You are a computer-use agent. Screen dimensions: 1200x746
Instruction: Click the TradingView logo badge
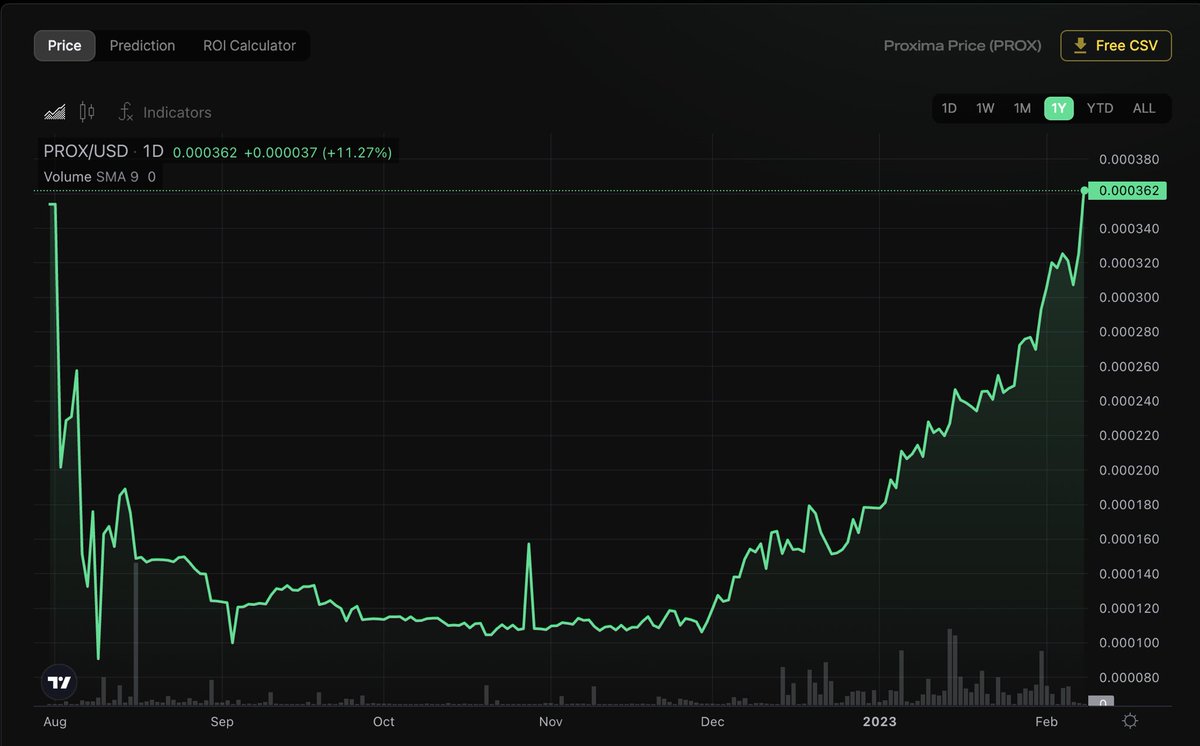pyautogui.click(x=59, y=683)
